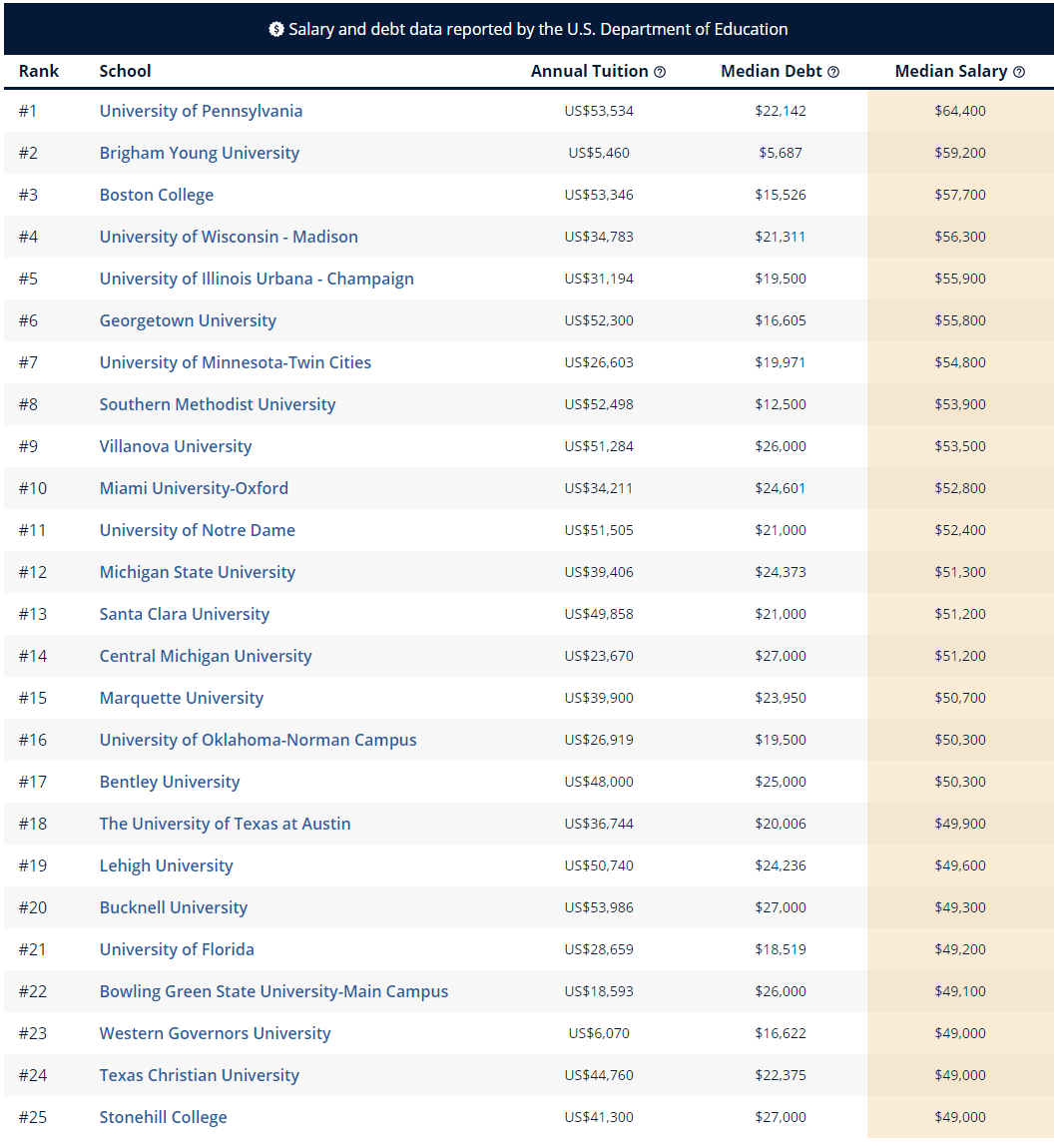The image size is (1063, 1148).
Task: Open Bentley University link
Action: click(170, 782)
